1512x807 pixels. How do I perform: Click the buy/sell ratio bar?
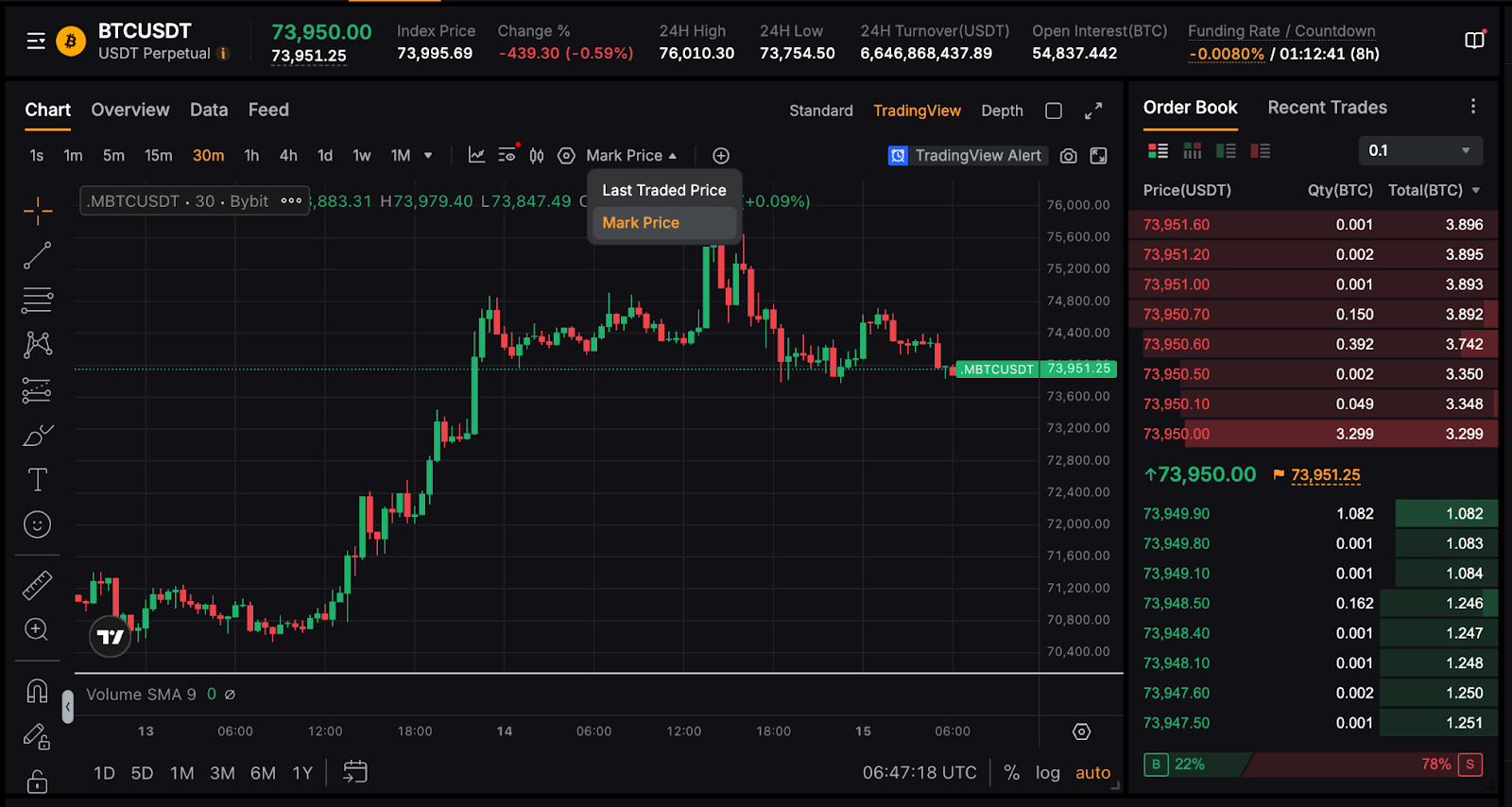(1313, 764)
